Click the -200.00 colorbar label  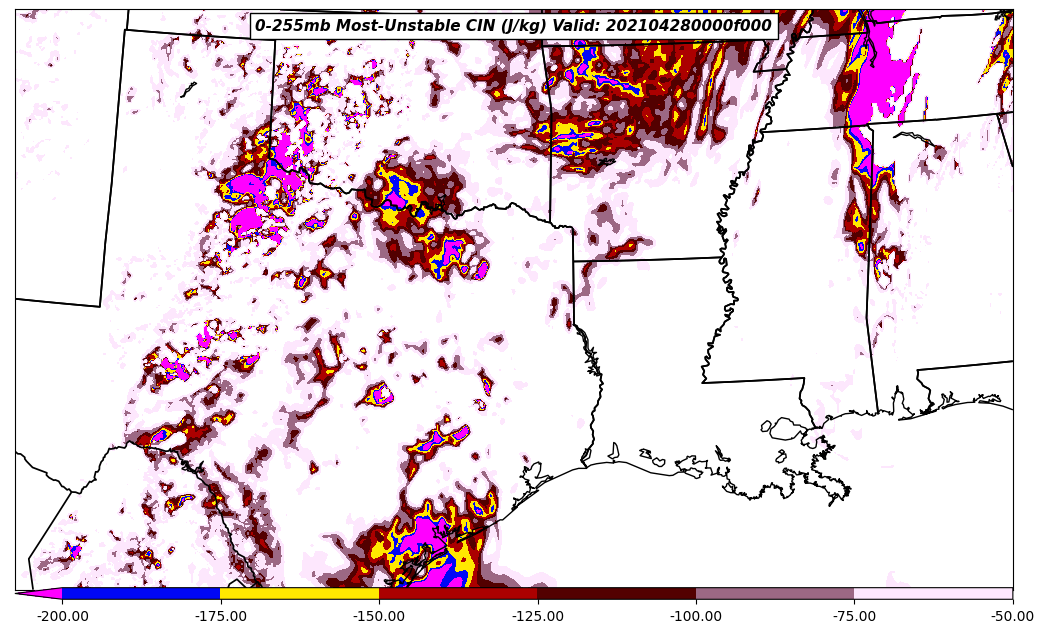(x=62, y=616)
